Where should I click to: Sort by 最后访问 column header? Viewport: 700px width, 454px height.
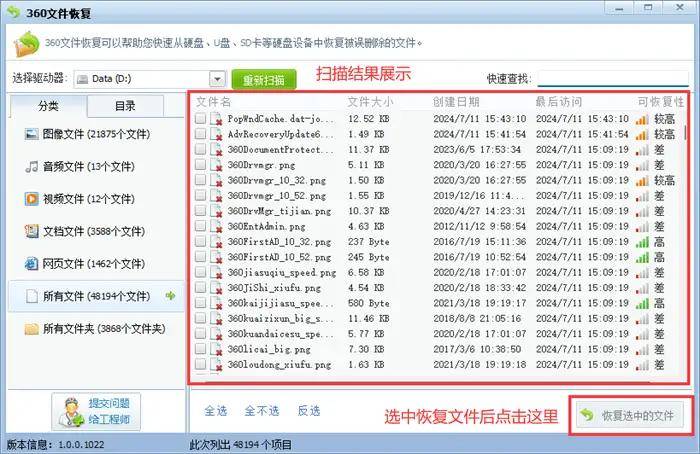coord(558,102)
